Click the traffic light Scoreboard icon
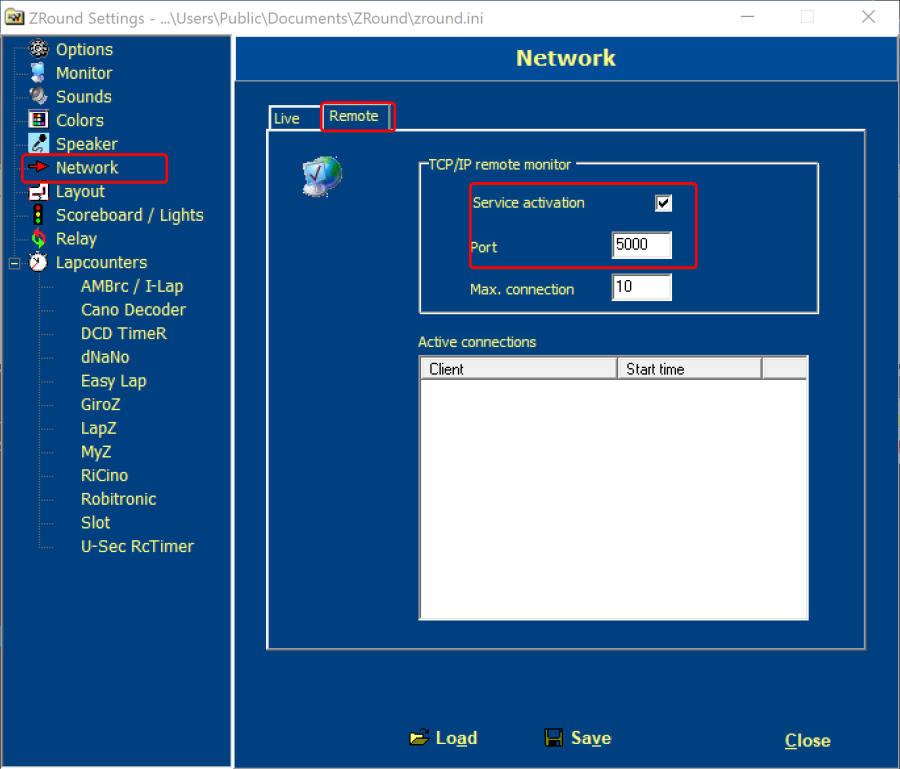The height and width of the screenshot is (769, 900). [x=38, y=215]
